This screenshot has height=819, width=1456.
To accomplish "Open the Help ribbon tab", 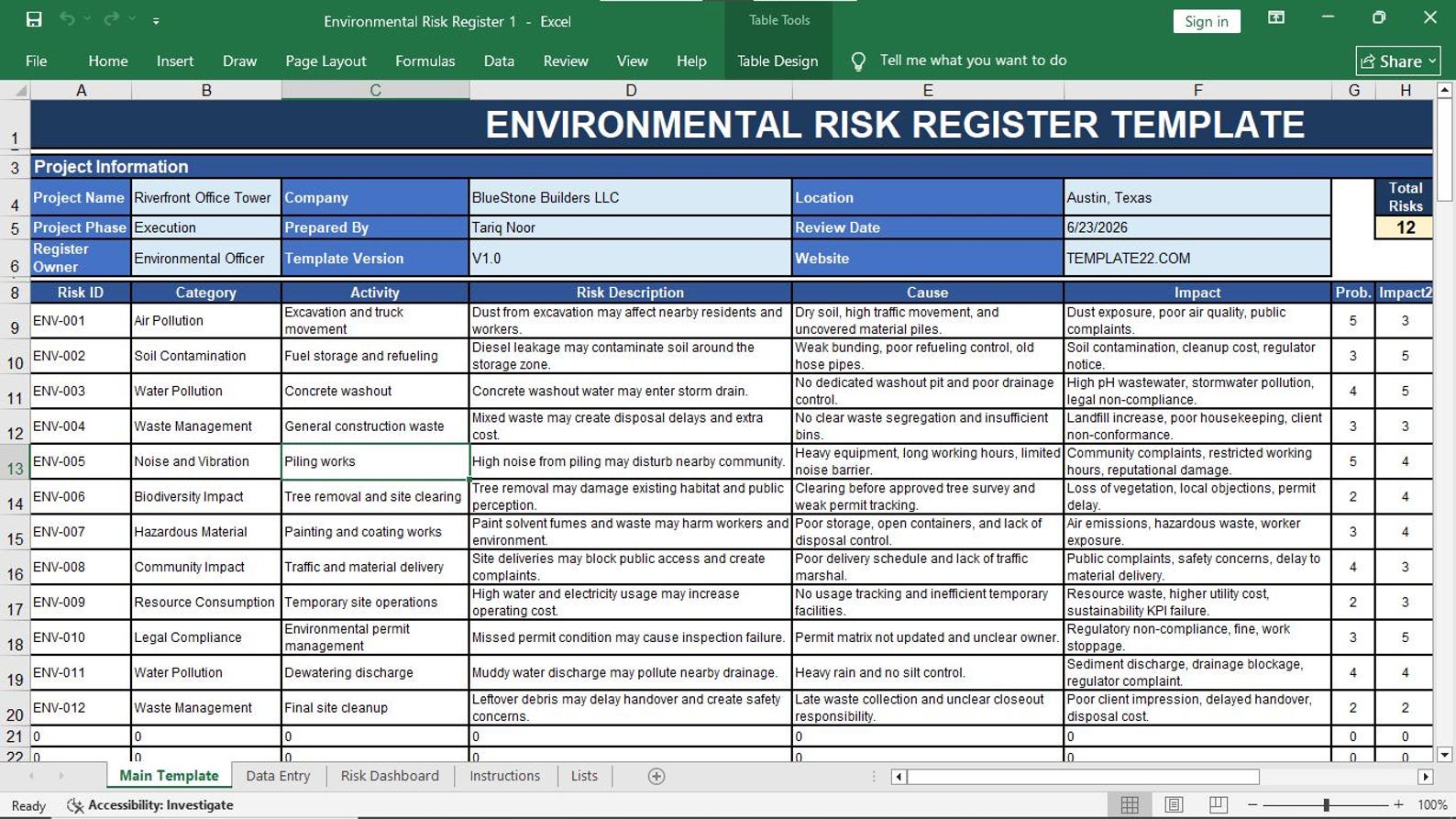I will pyautogui.click(x=691, y=61).
